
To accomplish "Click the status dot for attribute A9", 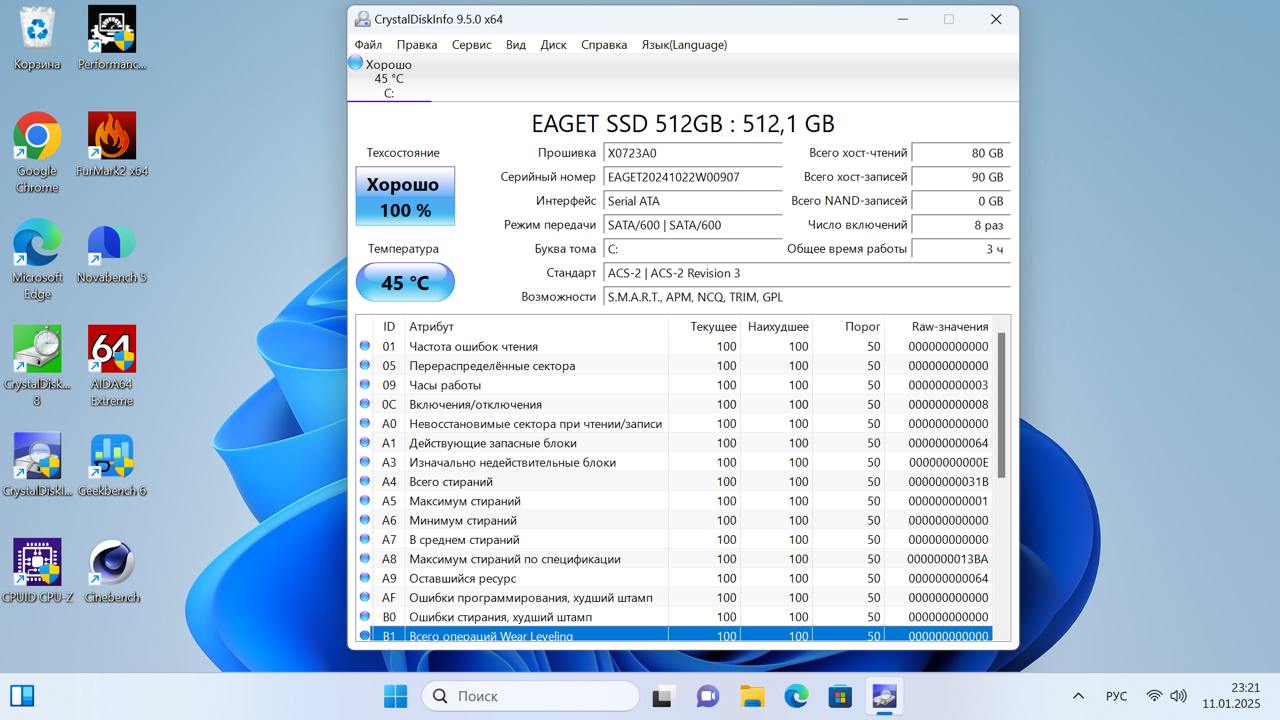I will [365, 578].
